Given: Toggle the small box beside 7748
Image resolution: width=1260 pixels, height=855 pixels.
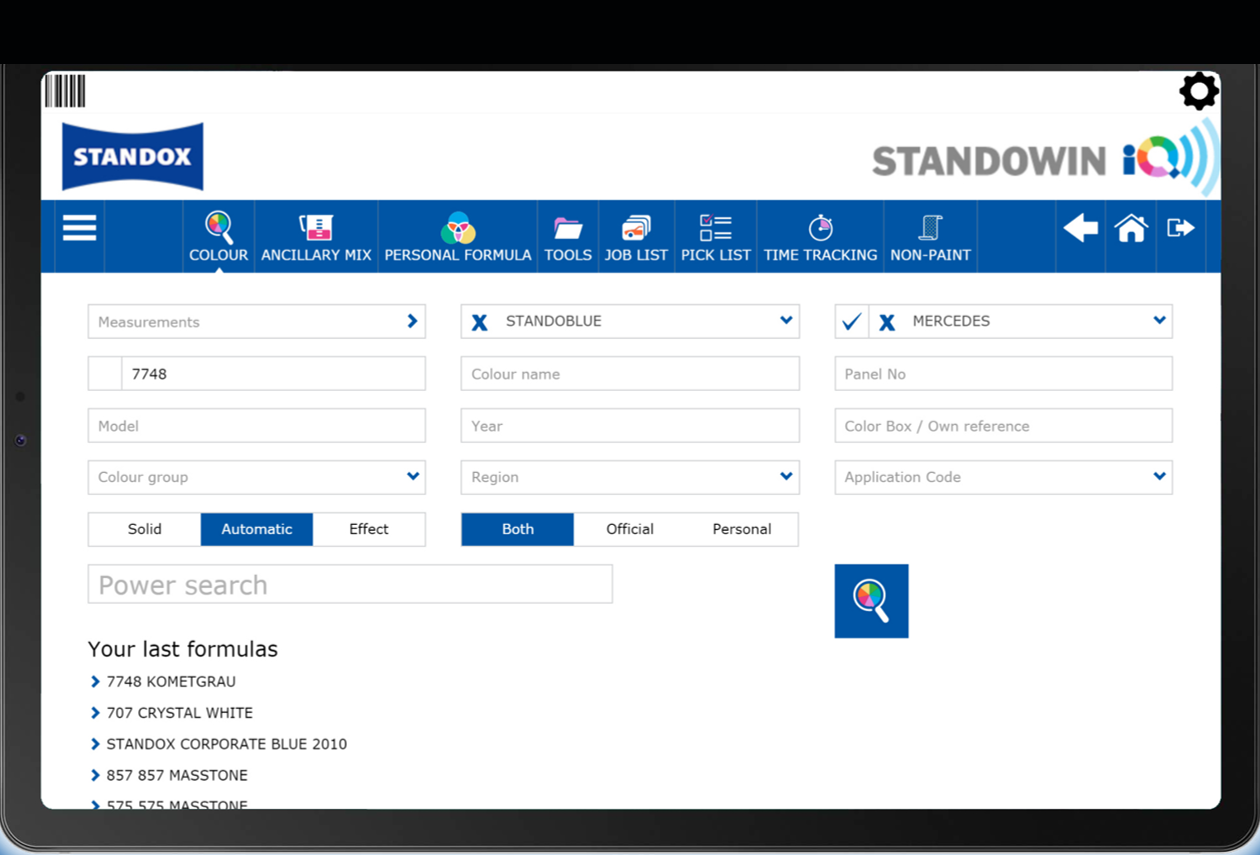Looking at the screenshot, I should click(105, 374).
